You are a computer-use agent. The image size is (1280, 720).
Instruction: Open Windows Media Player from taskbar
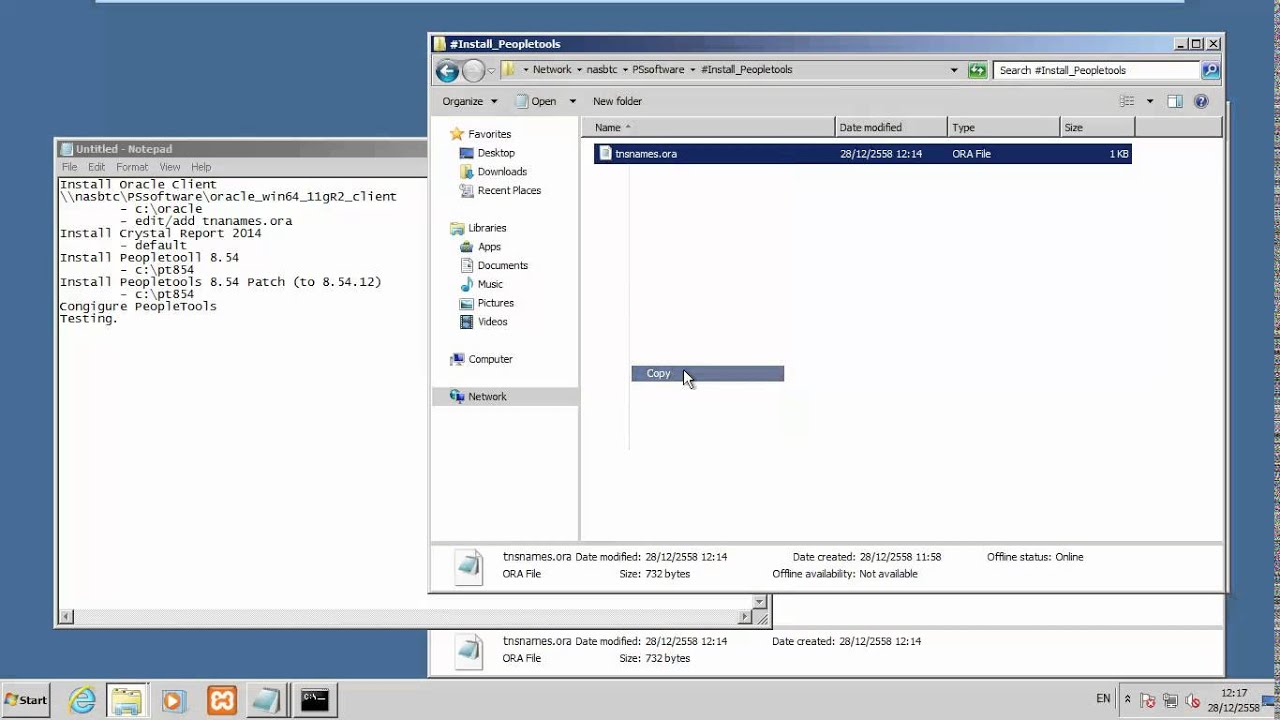pyautogui.click(x=174, y=701)
